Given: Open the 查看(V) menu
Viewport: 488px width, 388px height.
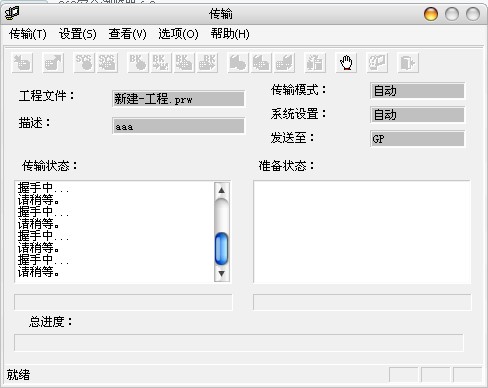Looking at the screenshot, I should (x=127, y=34).
